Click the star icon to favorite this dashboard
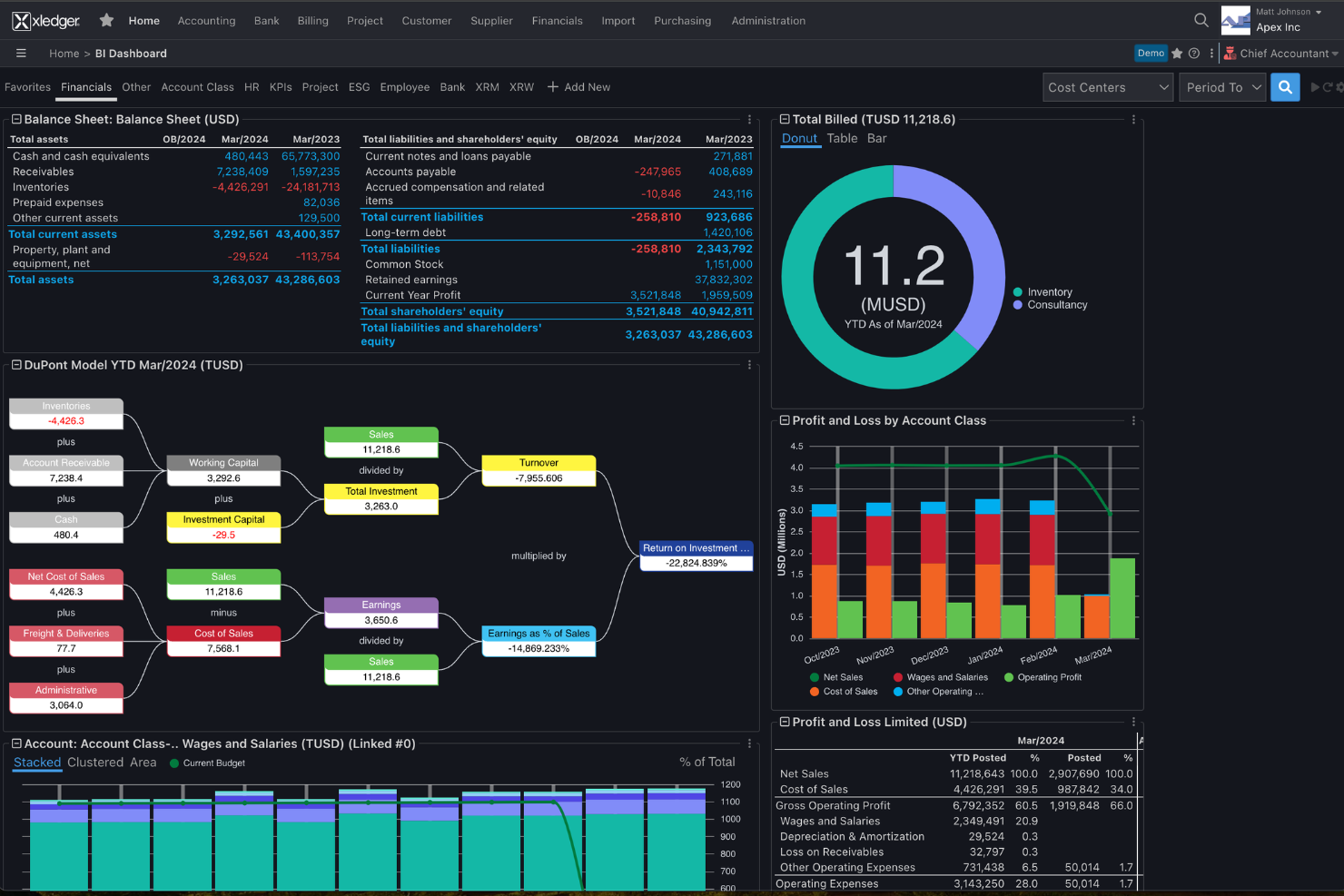The height and width of the screenshot is (896, 1344). point(1175,53)
